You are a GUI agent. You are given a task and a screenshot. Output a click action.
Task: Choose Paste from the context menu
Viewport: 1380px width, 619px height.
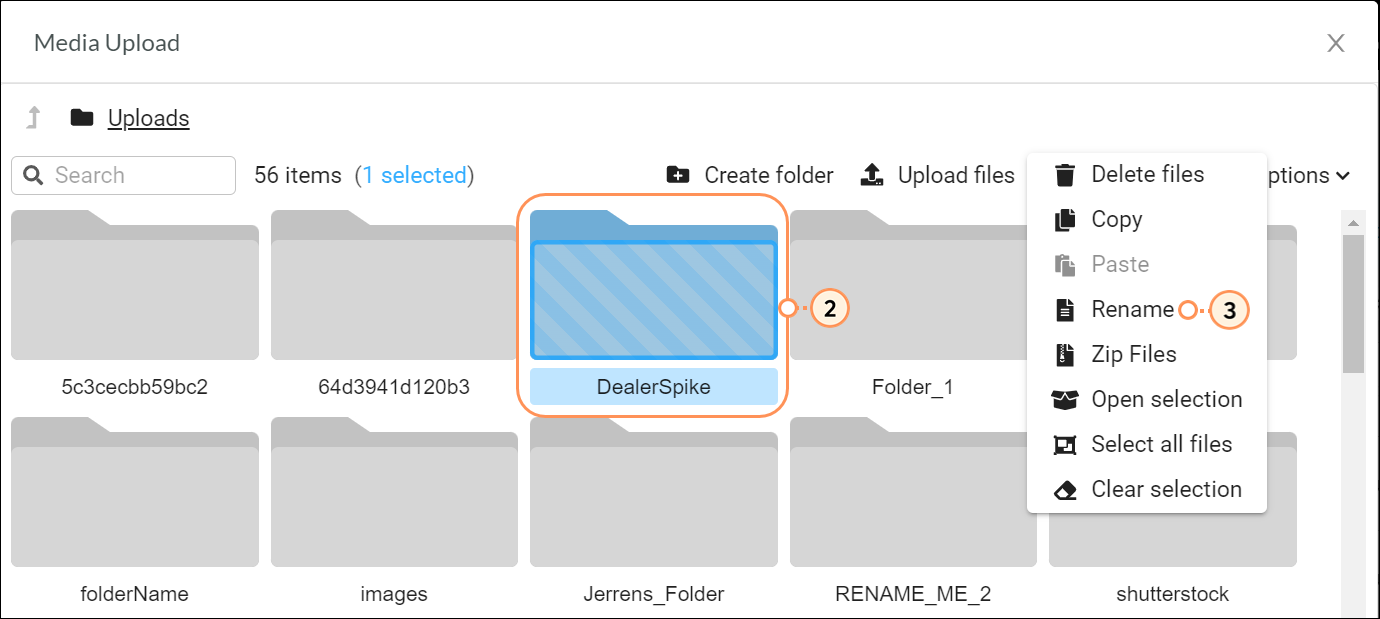tap(1120, 265)
